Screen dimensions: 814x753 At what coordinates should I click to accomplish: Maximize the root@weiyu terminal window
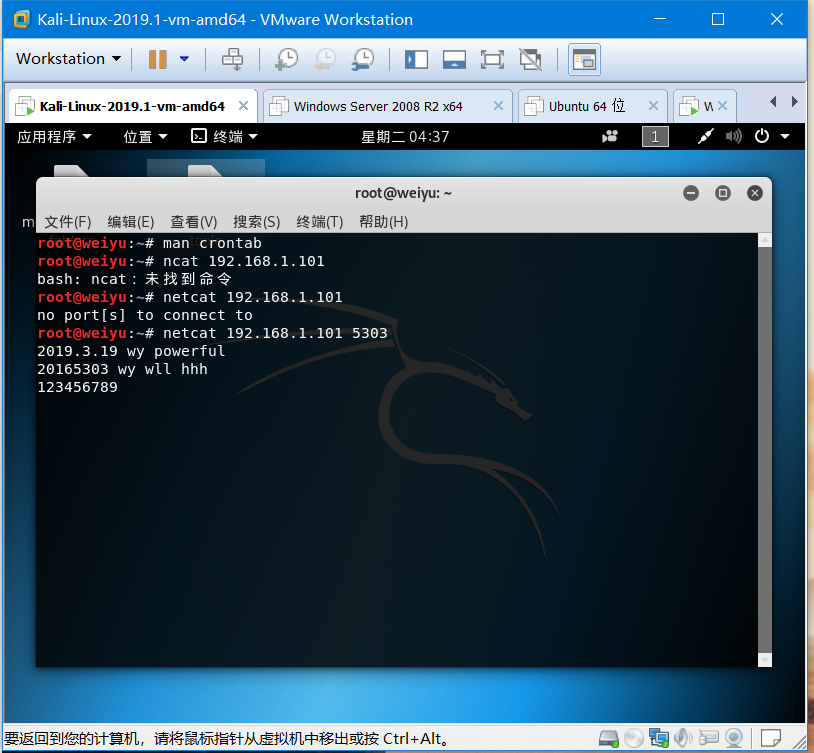click(723, 193)
